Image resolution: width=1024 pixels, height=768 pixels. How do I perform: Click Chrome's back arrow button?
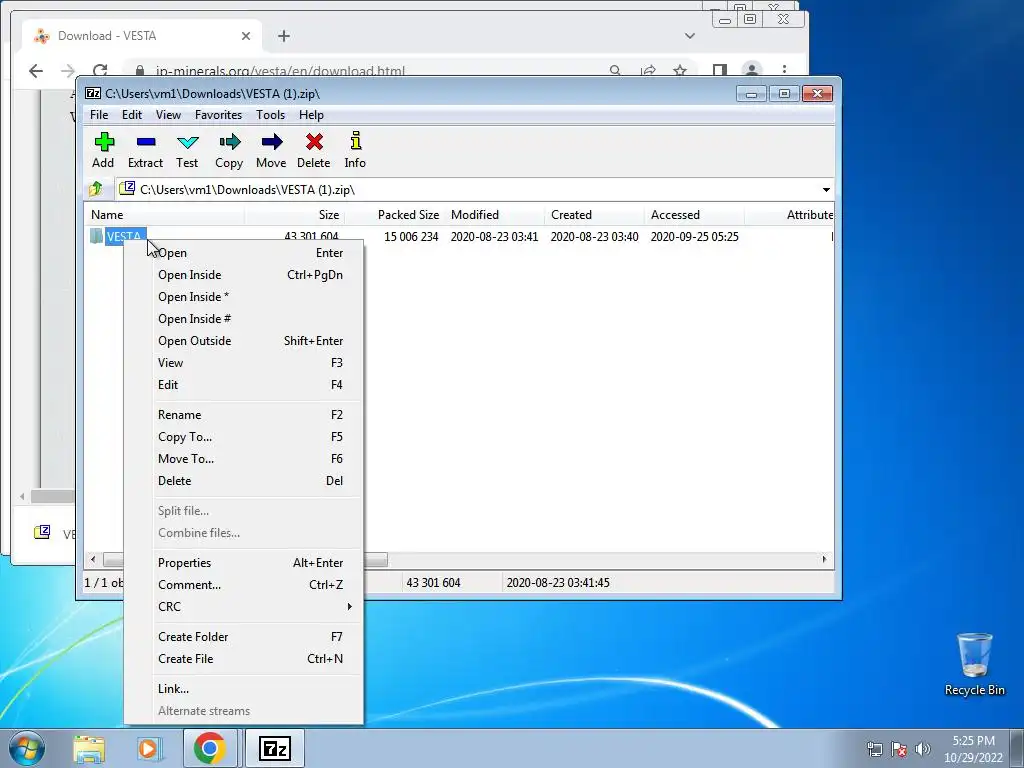(36, 71)
